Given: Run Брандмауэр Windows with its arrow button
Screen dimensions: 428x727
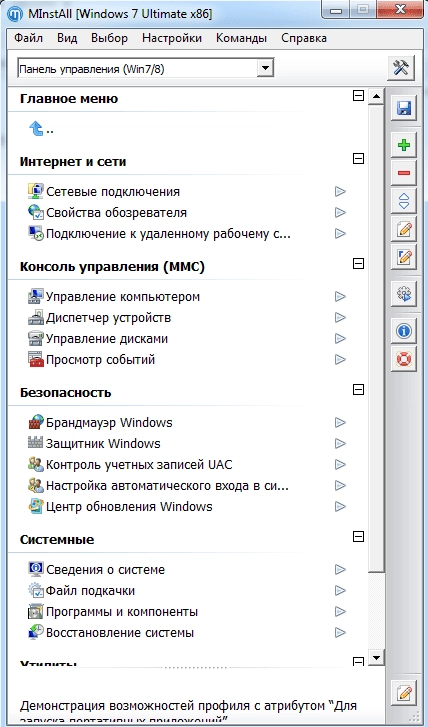Looking at the screenshot, I should tap(340, 422).
